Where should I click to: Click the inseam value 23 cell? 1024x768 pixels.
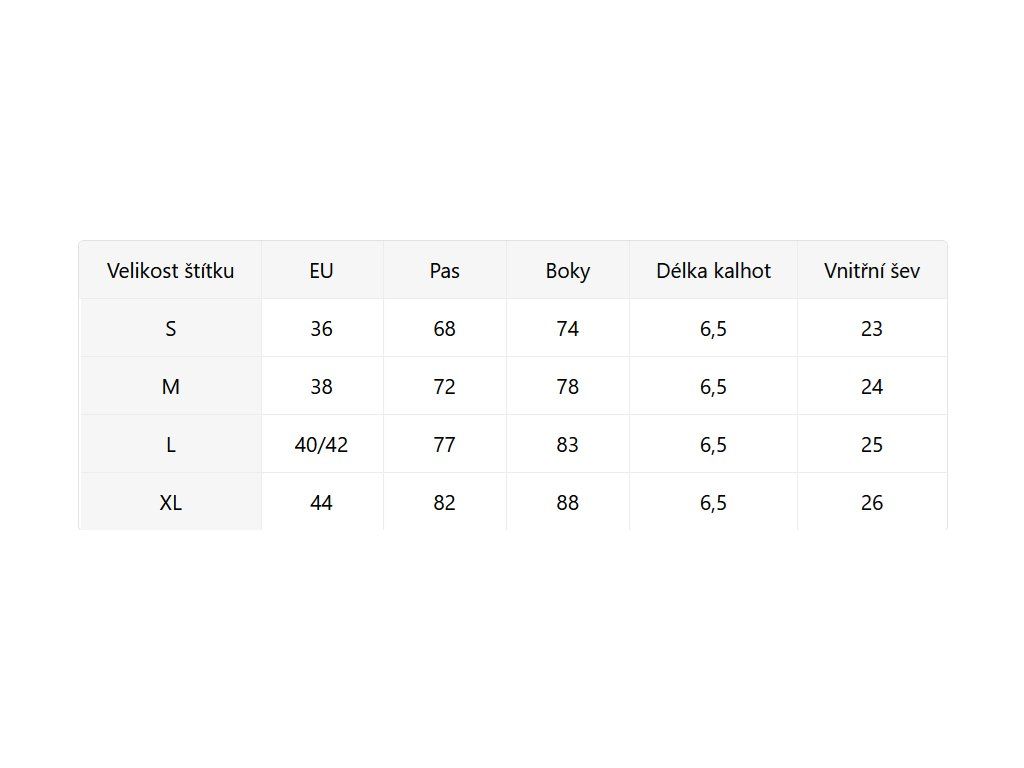coord(872,329)
